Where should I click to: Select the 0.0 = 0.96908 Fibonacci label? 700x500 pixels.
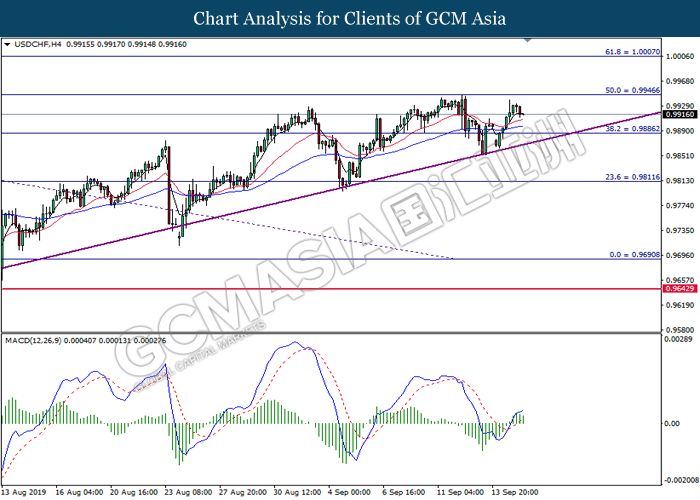tap(634, 254)
